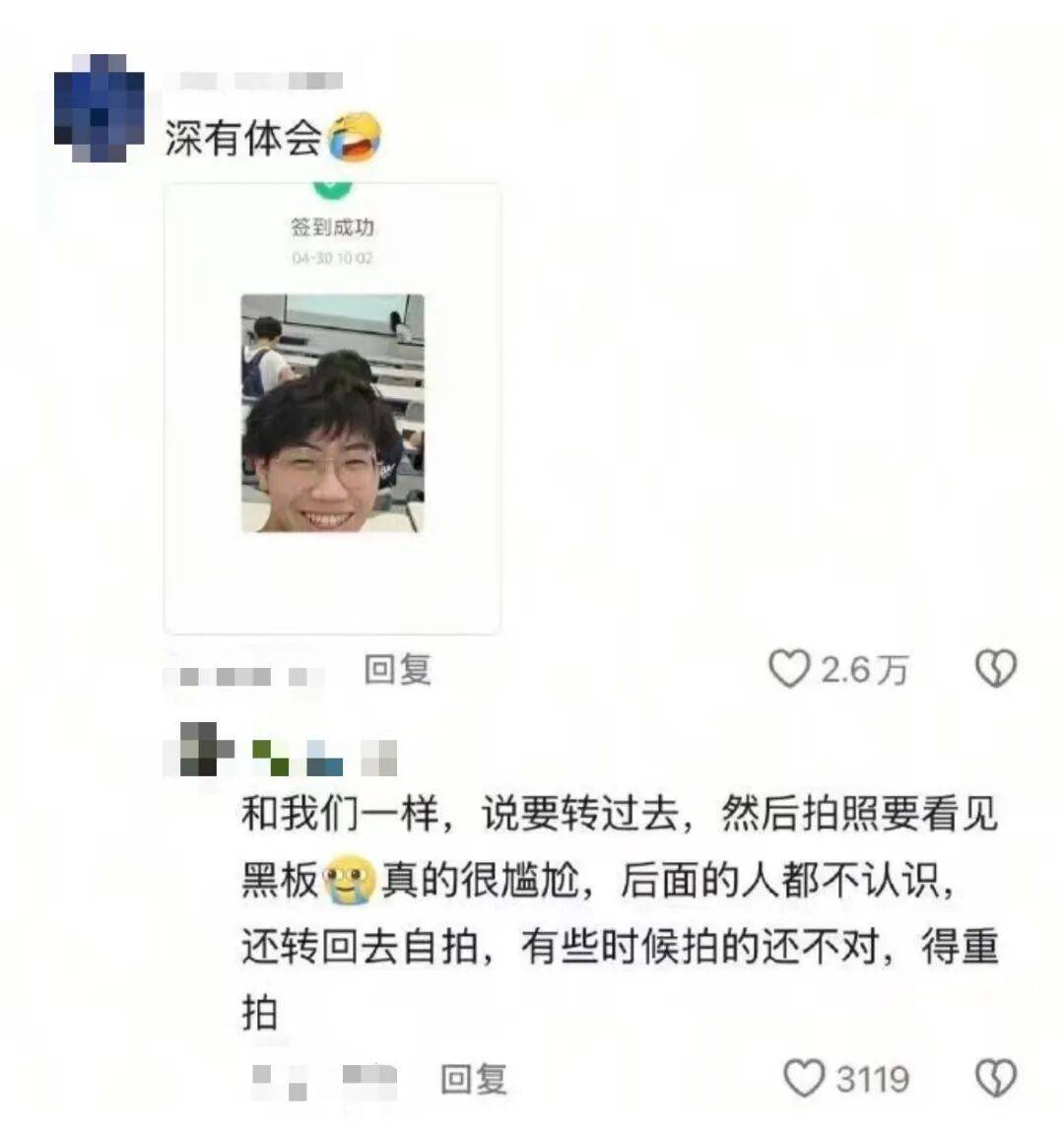Tap the green checkmark atop the sign-in card
Image resolution: width=1064 pixels, height=1130 pixels.
tap(332, 187)
